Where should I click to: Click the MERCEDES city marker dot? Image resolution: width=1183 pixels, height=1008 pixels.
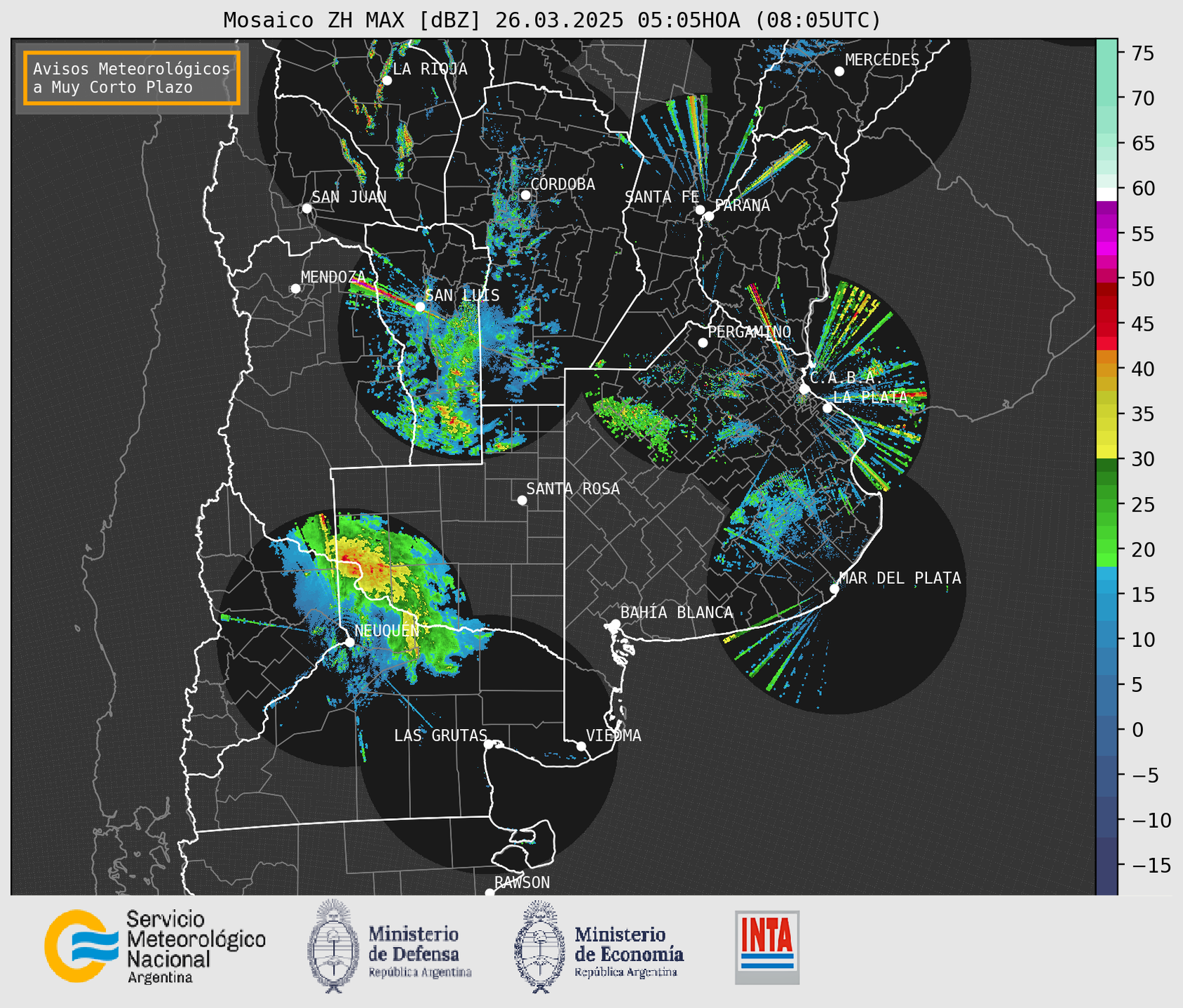pyautogui.click(x=839, y=71)
